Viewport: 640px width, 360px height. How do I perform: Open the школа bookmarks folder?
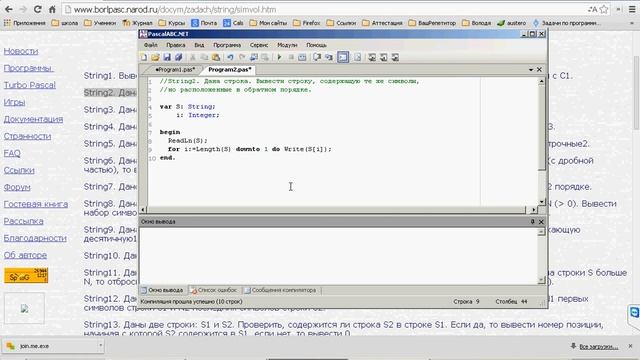coord(65,23)
